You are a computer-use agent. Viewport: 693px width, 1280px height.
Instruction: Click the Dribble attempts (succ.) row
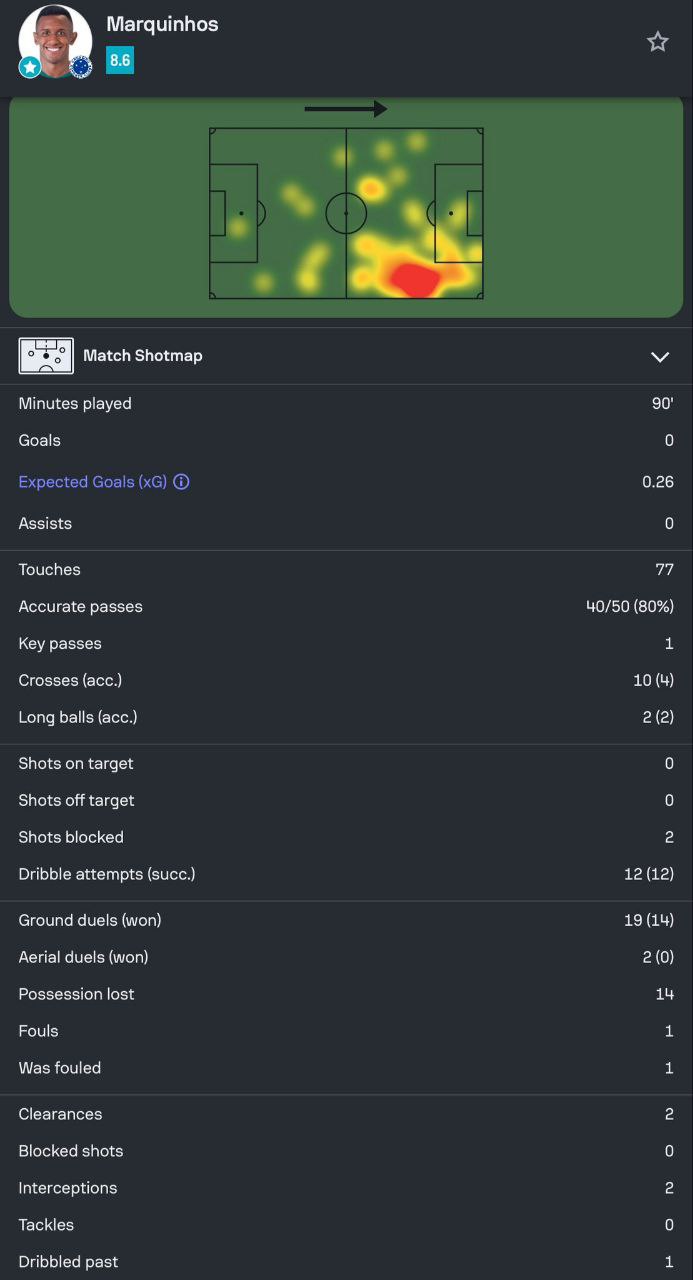click(346, 874)
